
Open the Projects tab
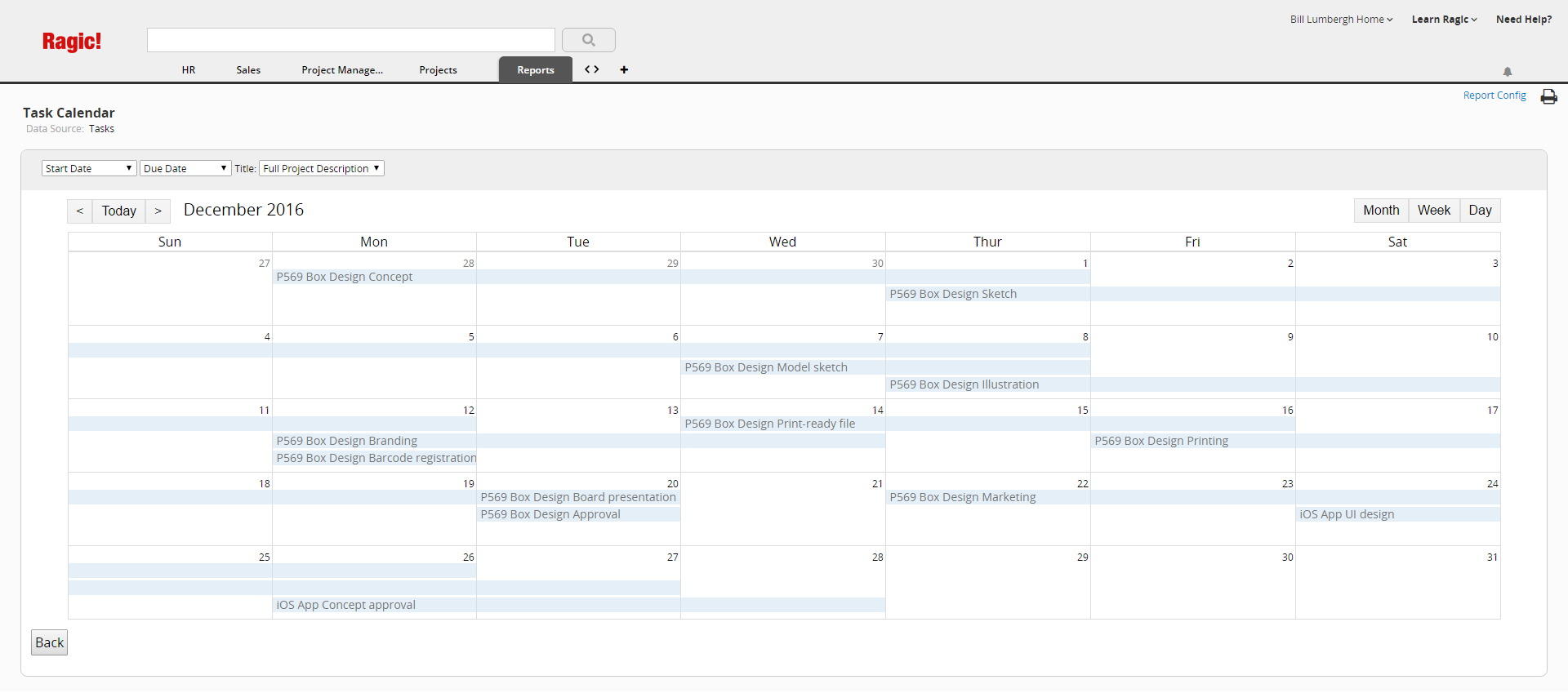(438, 70)
